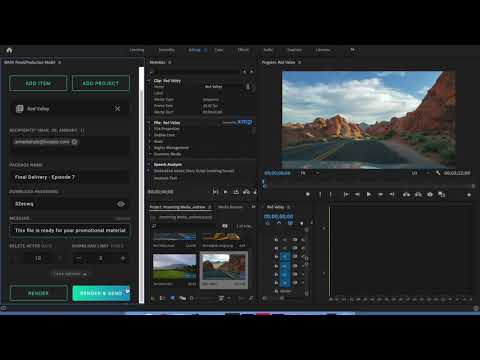The image size is (480, 360).
Task: Toggle track lock for V3
Action: tap(276, 240)
